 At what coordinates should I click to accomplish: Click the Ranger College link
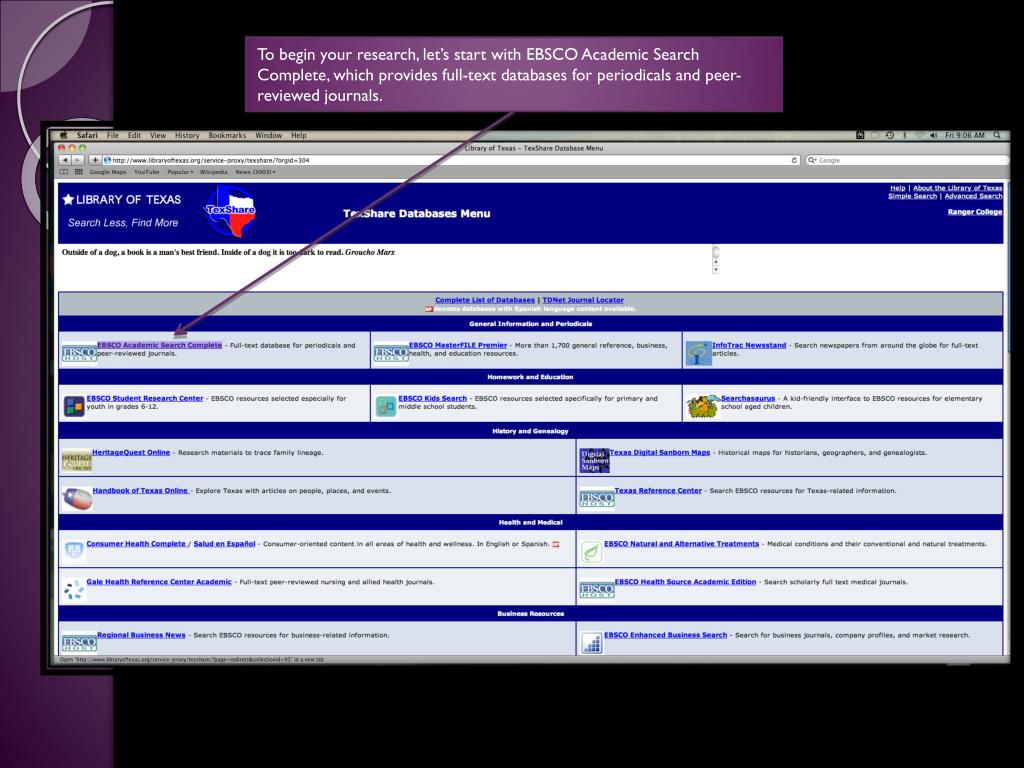tap(975, 212)
